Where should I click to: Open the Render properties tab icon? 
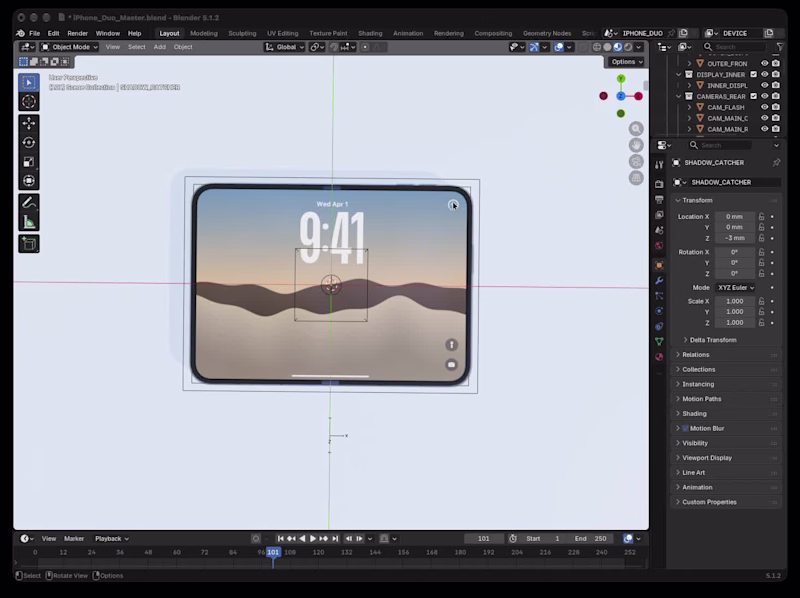(x=659, y=184)
